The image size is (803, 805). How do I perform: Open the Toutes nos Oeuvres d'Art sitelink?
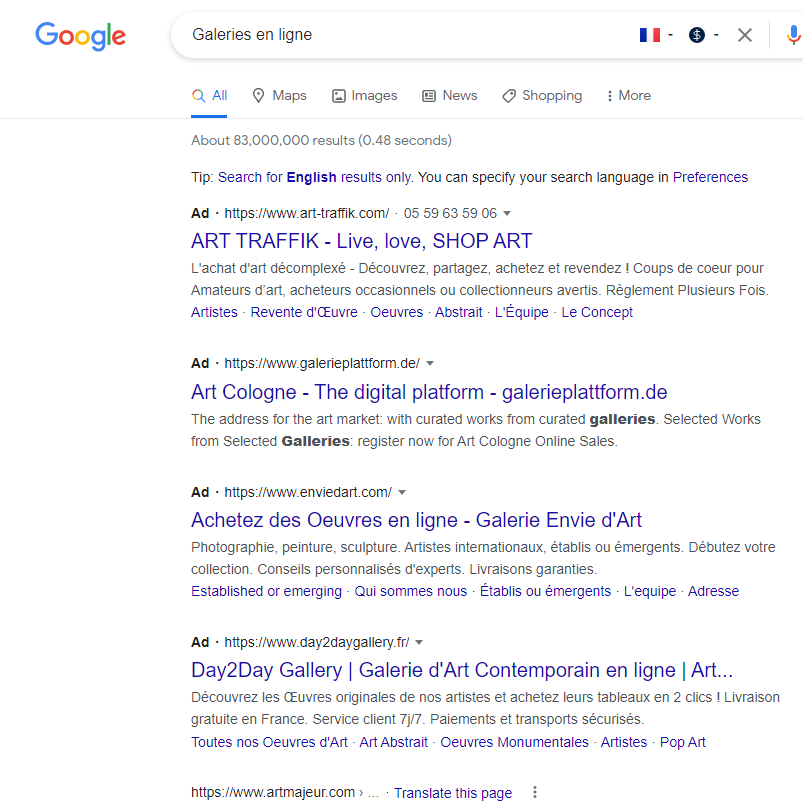(269, 742)
